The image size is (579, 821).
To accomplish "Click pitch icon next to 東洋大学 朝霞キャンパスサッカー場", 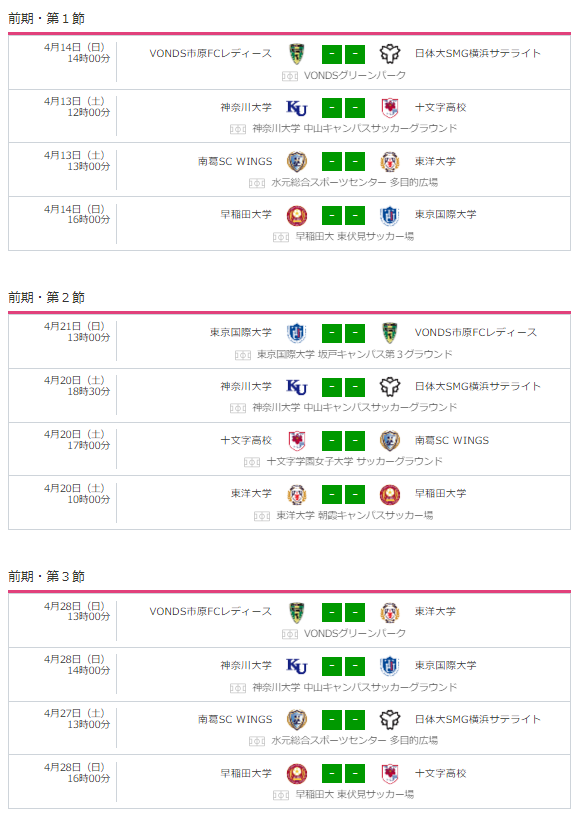I will coord(262,516).
